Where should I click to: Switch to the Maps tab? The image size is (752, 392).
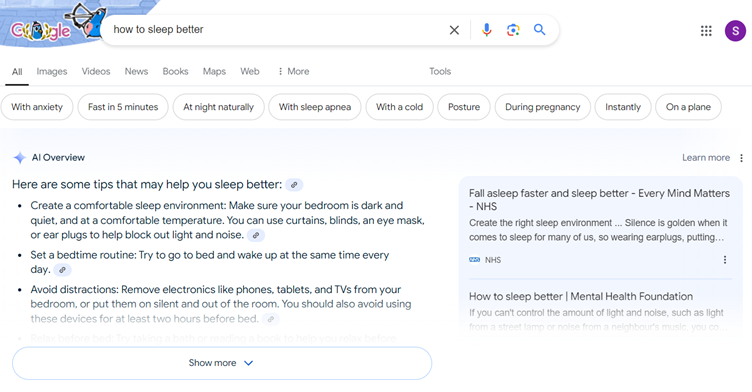click(214, 71)
